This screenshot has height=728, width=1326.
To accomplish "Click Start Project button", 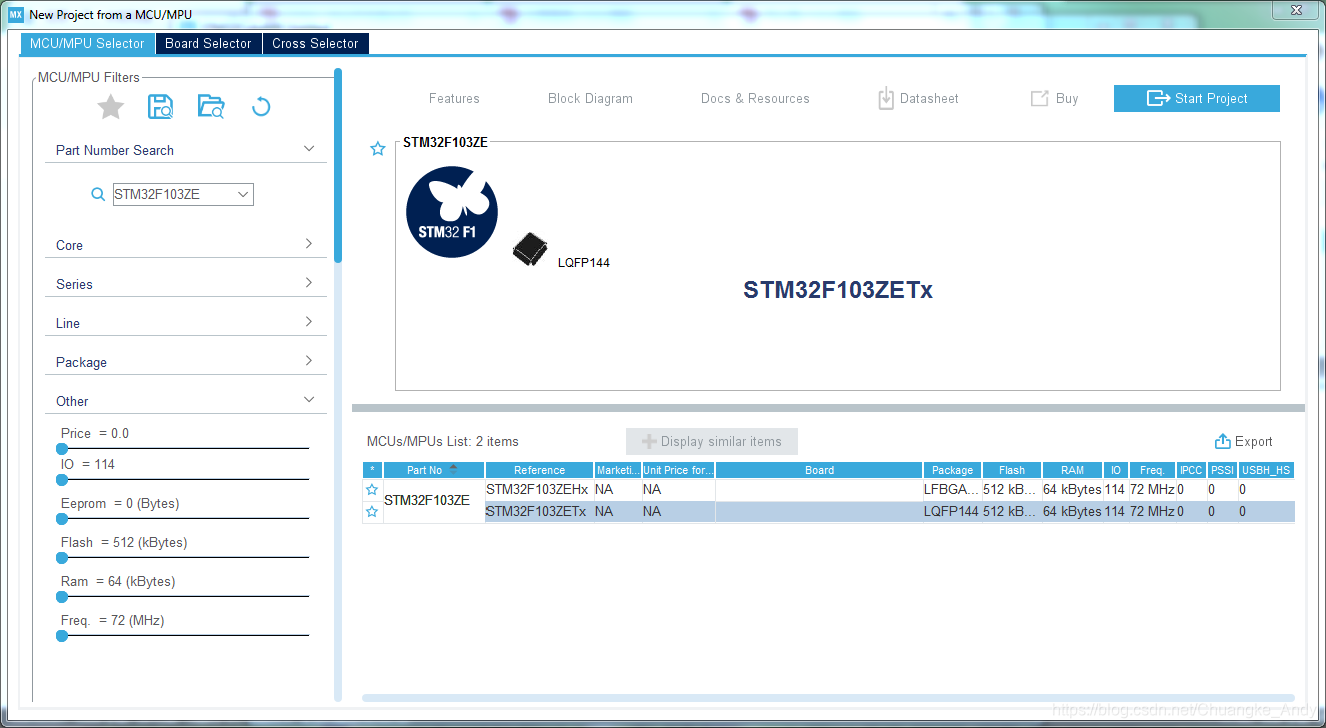I will click(1196, 98).
